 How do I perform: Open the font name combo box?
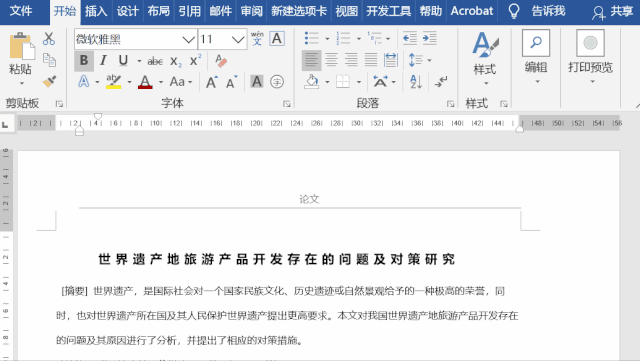136,39
